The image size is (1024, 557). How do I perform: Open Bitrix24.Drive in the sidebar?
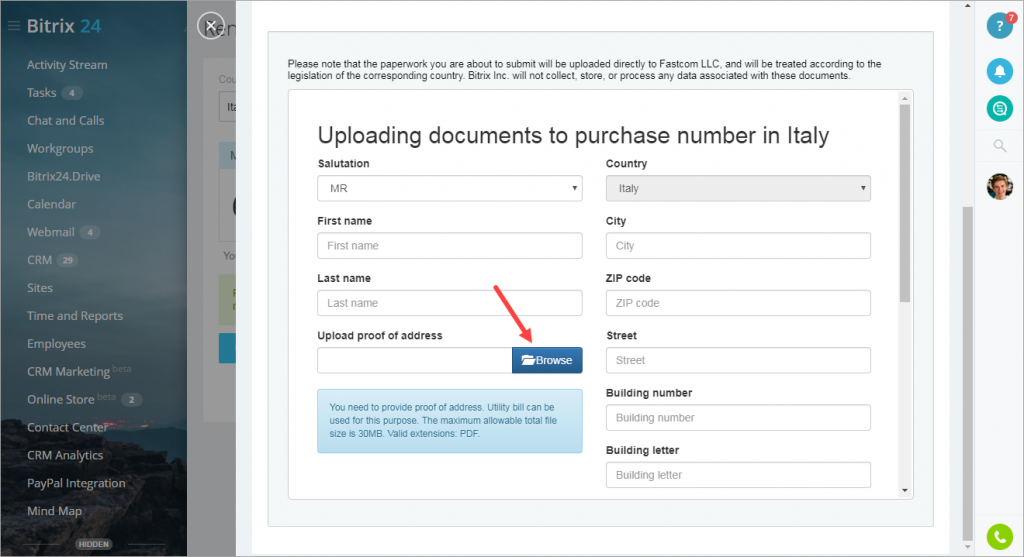point(63,176)
